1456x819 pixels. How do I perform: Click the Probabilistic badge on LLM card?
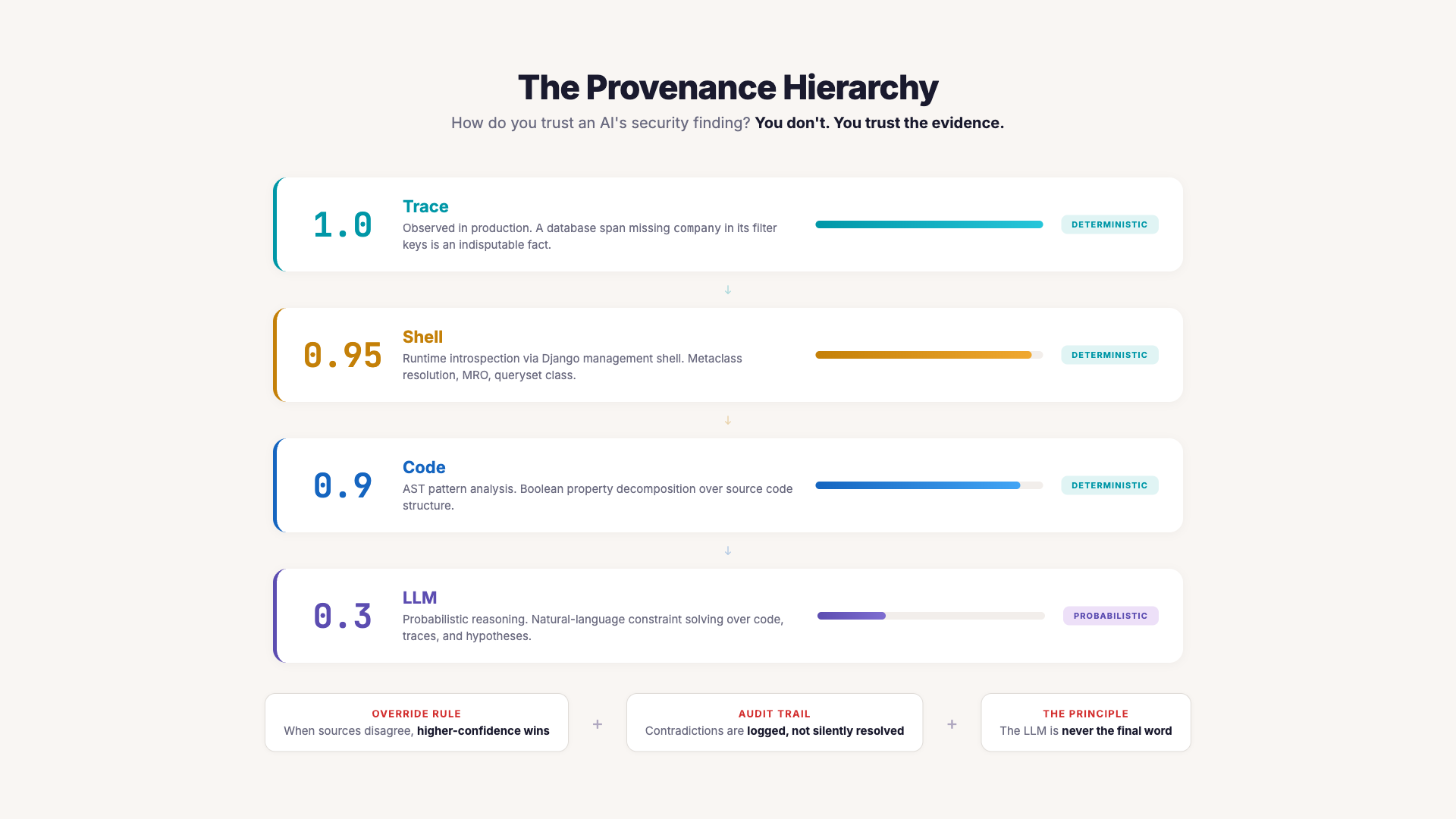[x=1110, y=616]
